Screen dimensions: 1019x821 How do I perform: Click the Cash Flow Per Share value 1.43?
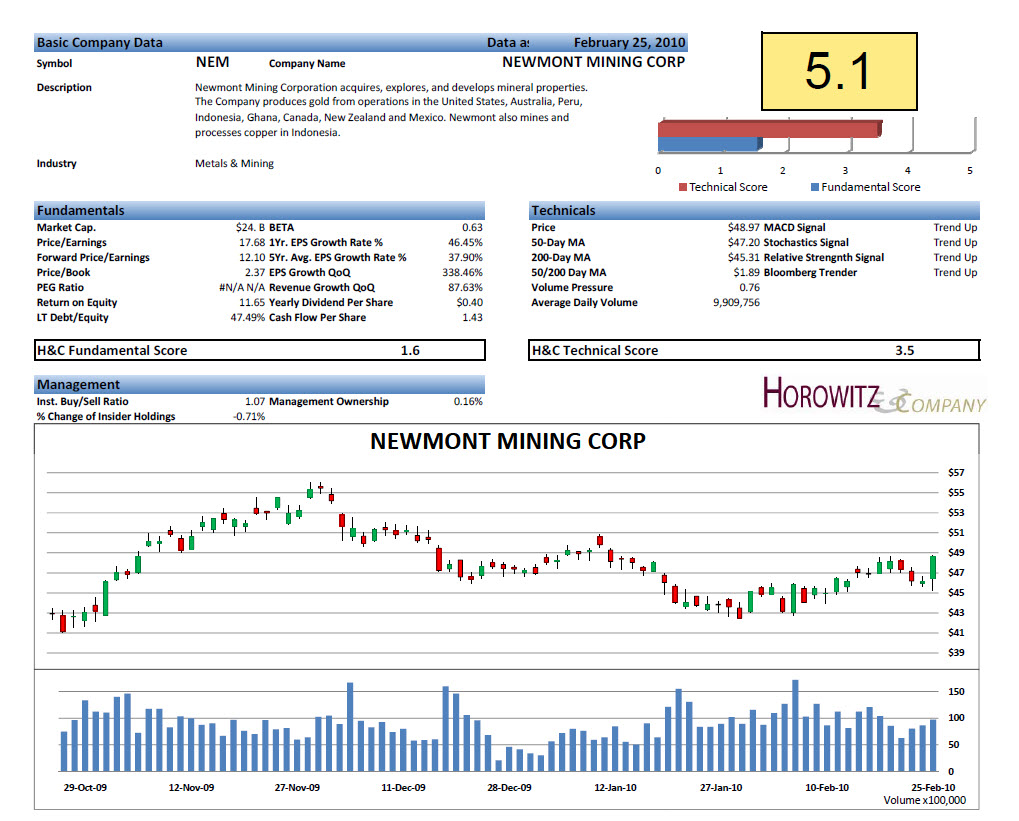click(x=472, y=317)
